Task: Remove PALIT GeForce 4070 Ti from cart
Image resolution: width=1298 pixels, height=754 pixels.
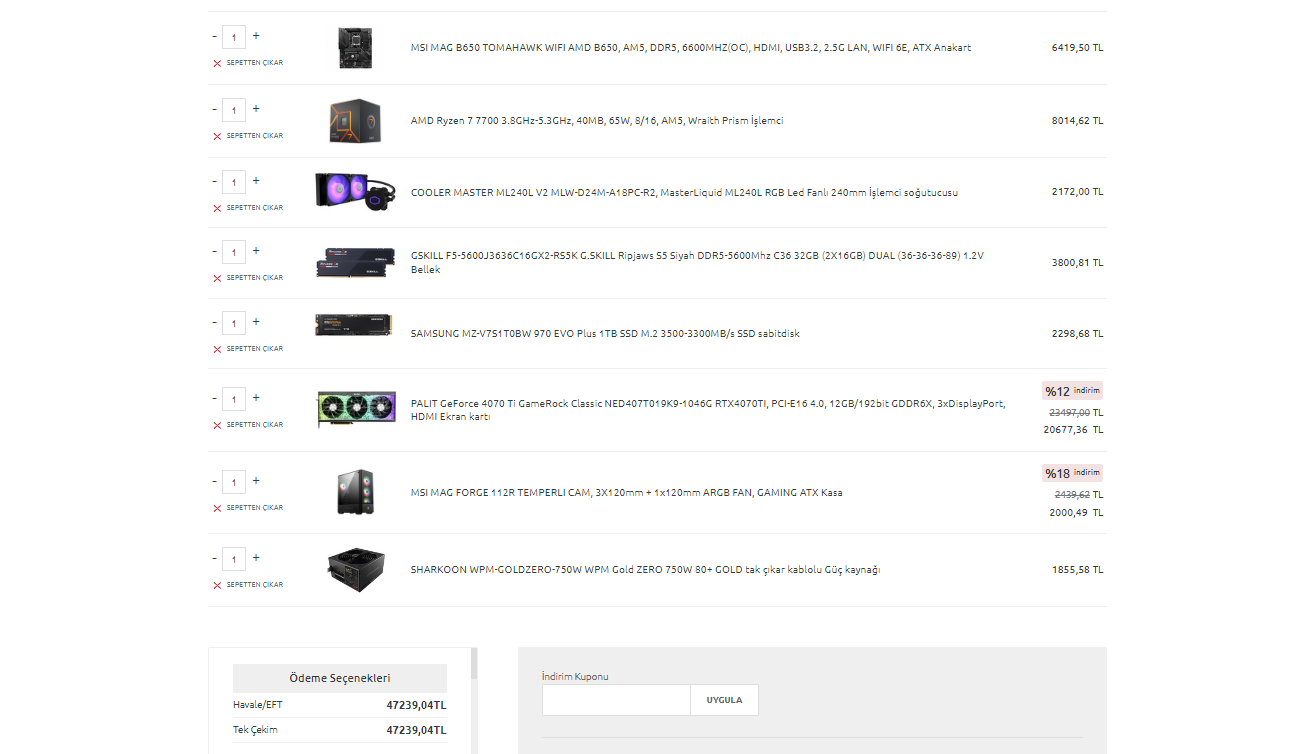Action: click(x=248, y=425)
